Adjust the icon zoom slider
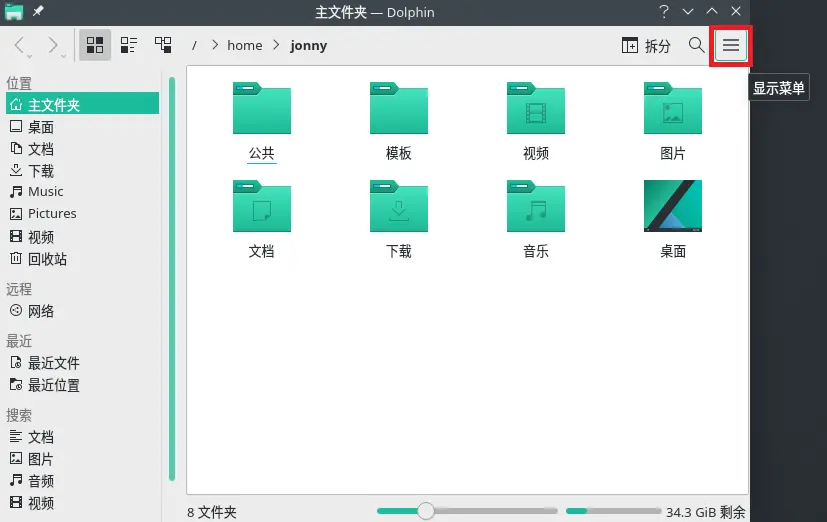Image resolution: width=827 pixels, height=522 pixels. [x=426, y=511]
